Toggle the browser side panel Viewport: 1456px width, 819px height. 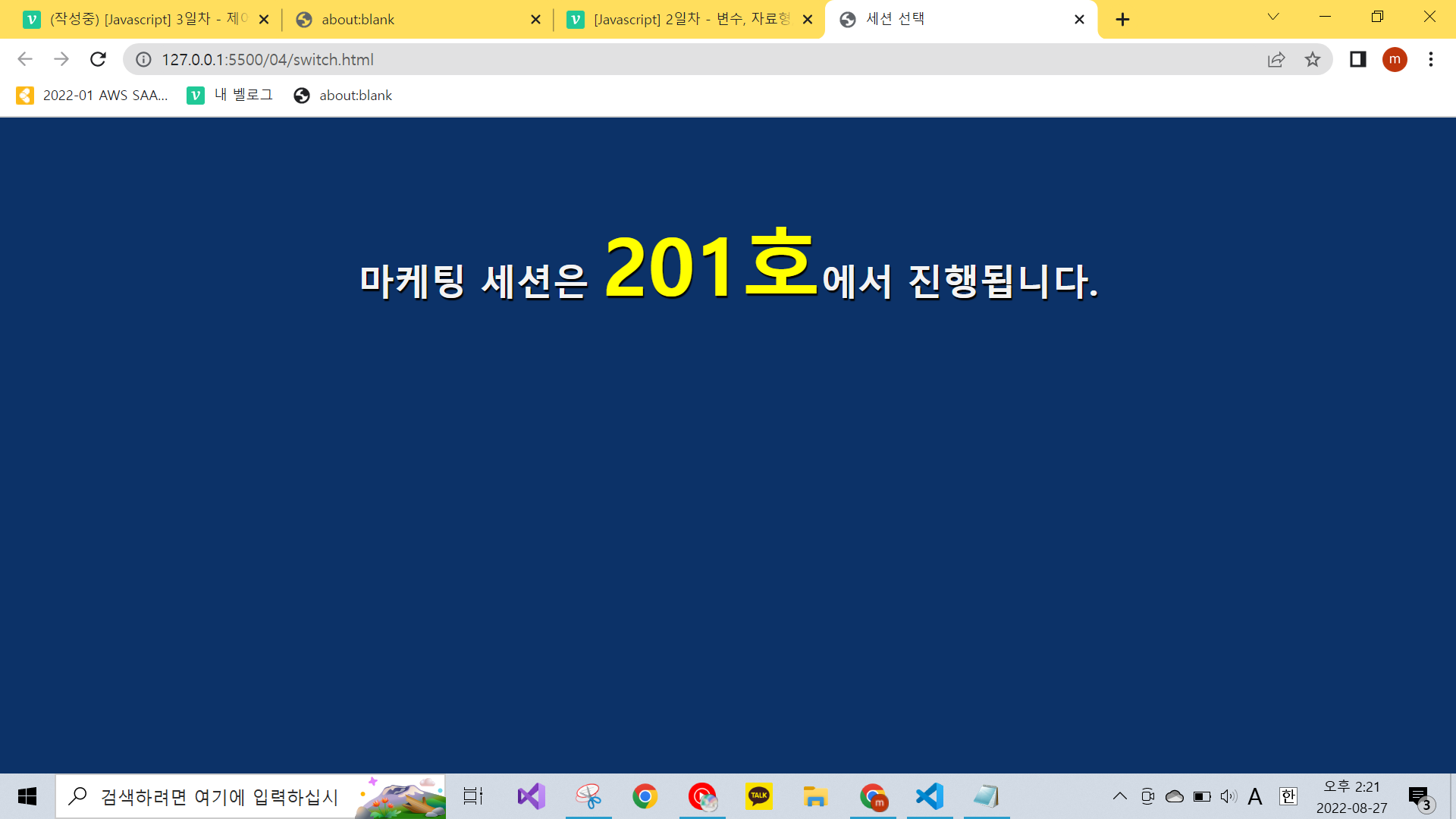[x=1357, y=59]
